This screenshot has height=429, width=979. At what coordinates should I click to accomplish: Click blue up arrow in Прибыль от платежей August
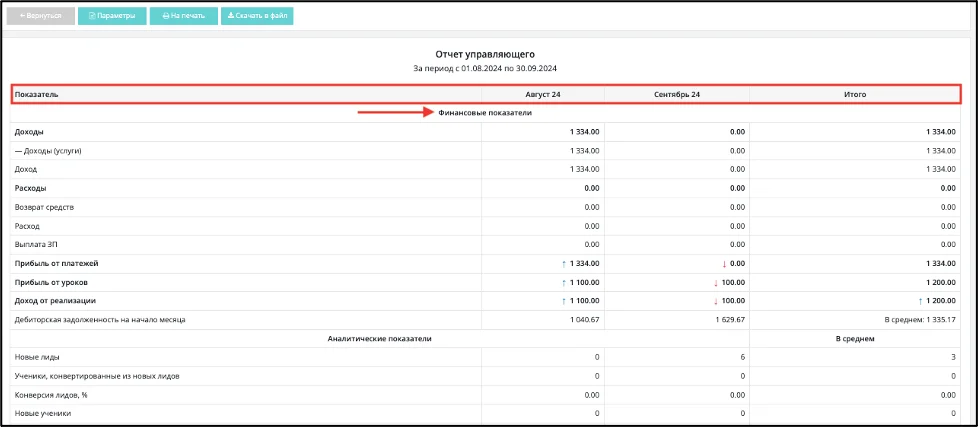click(564, 264)
